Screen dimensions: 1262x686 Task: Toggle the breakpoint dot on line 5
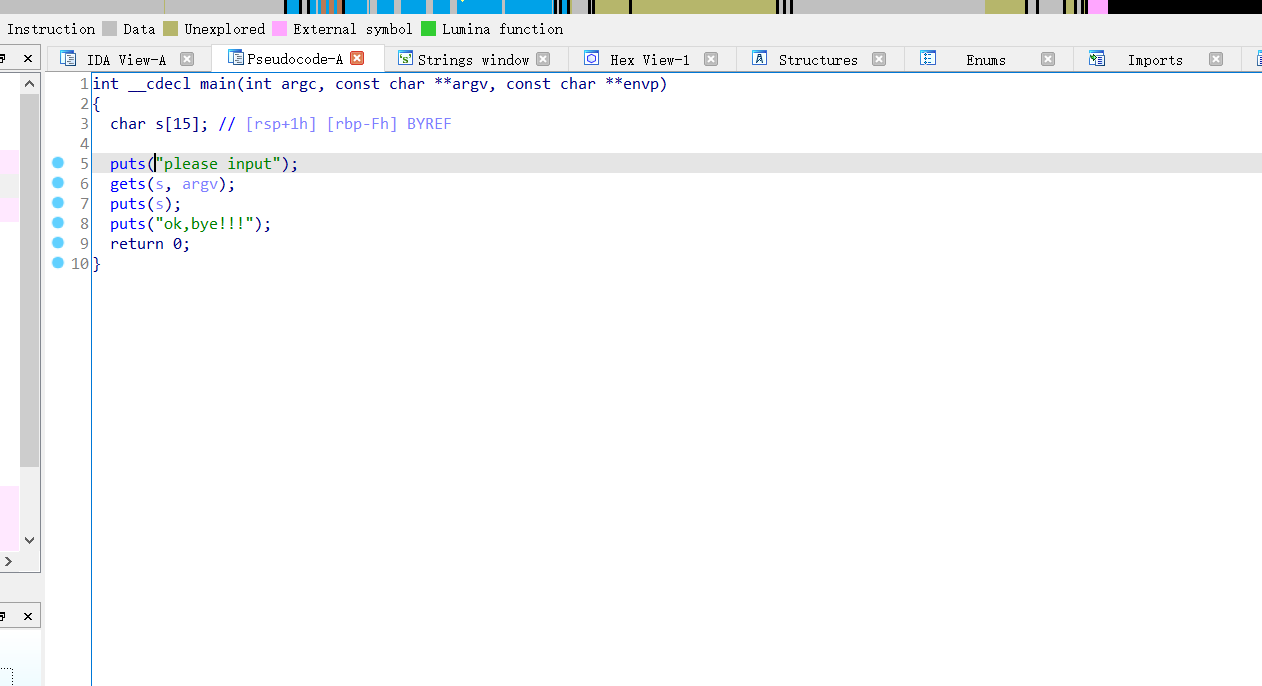click(58, 162)
